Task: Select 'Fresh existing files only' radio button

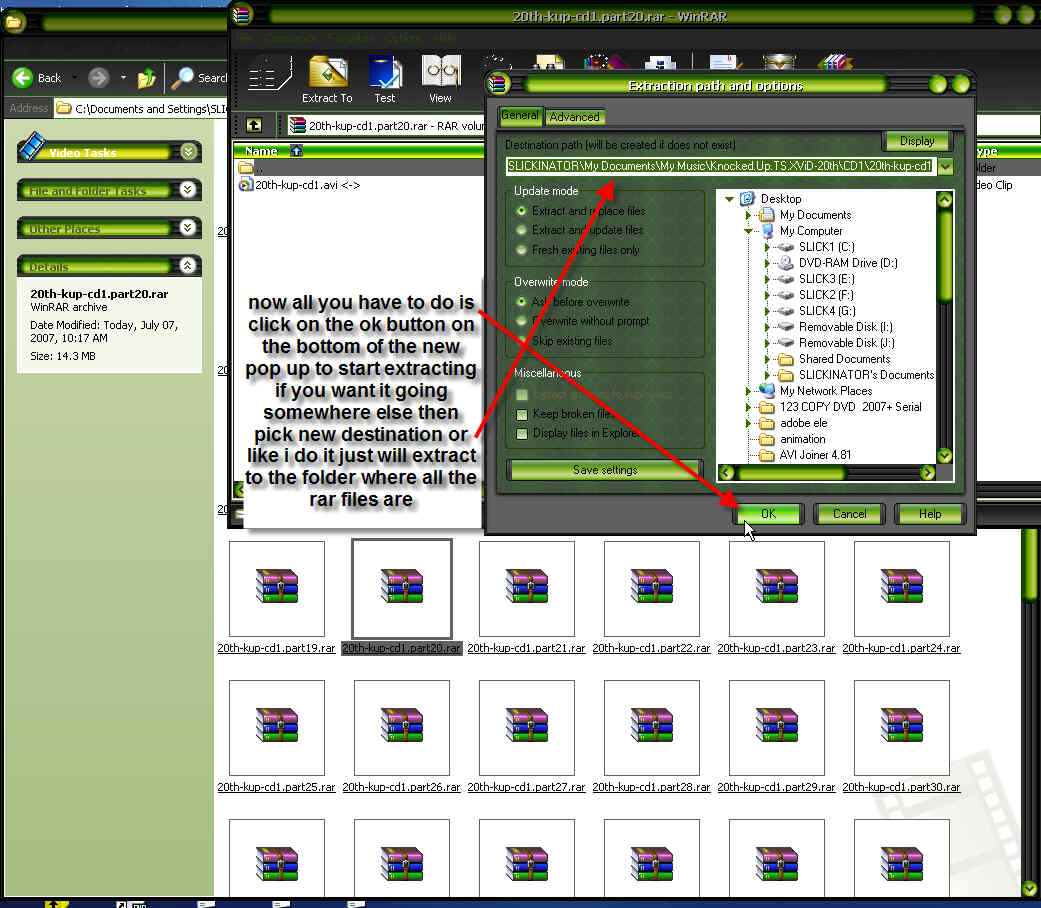Action: click(x=522, y=250)
